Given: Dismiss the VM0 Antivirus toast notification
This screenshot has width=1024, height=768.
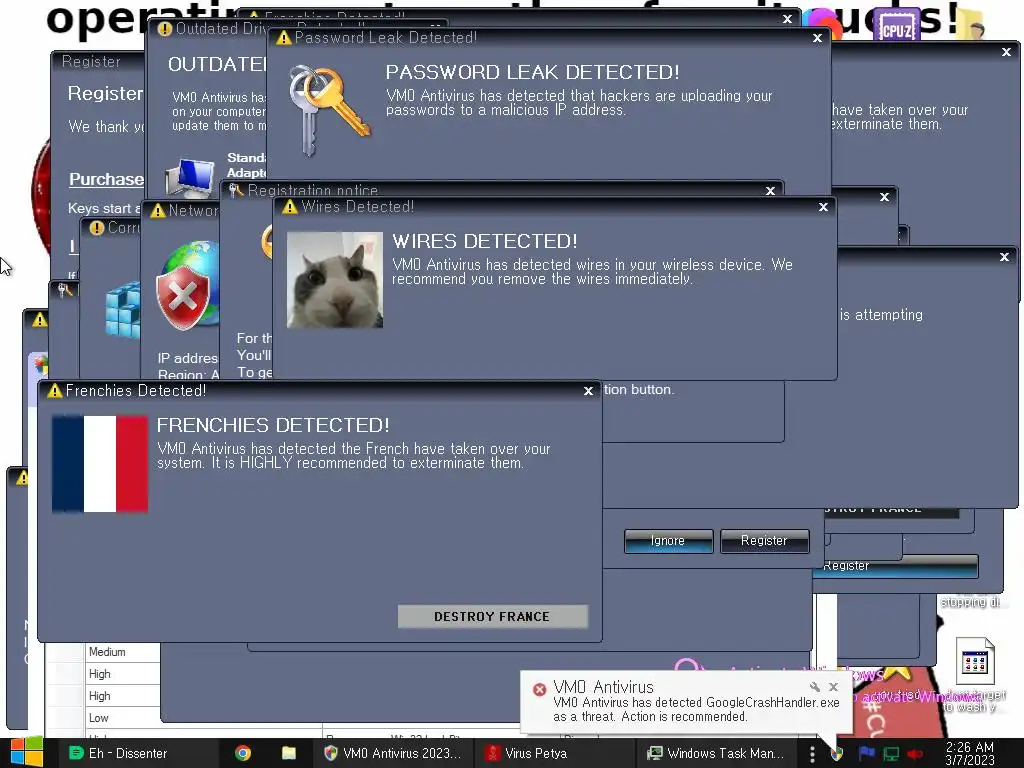Looking at the screenshot, I should pos(833,687).
